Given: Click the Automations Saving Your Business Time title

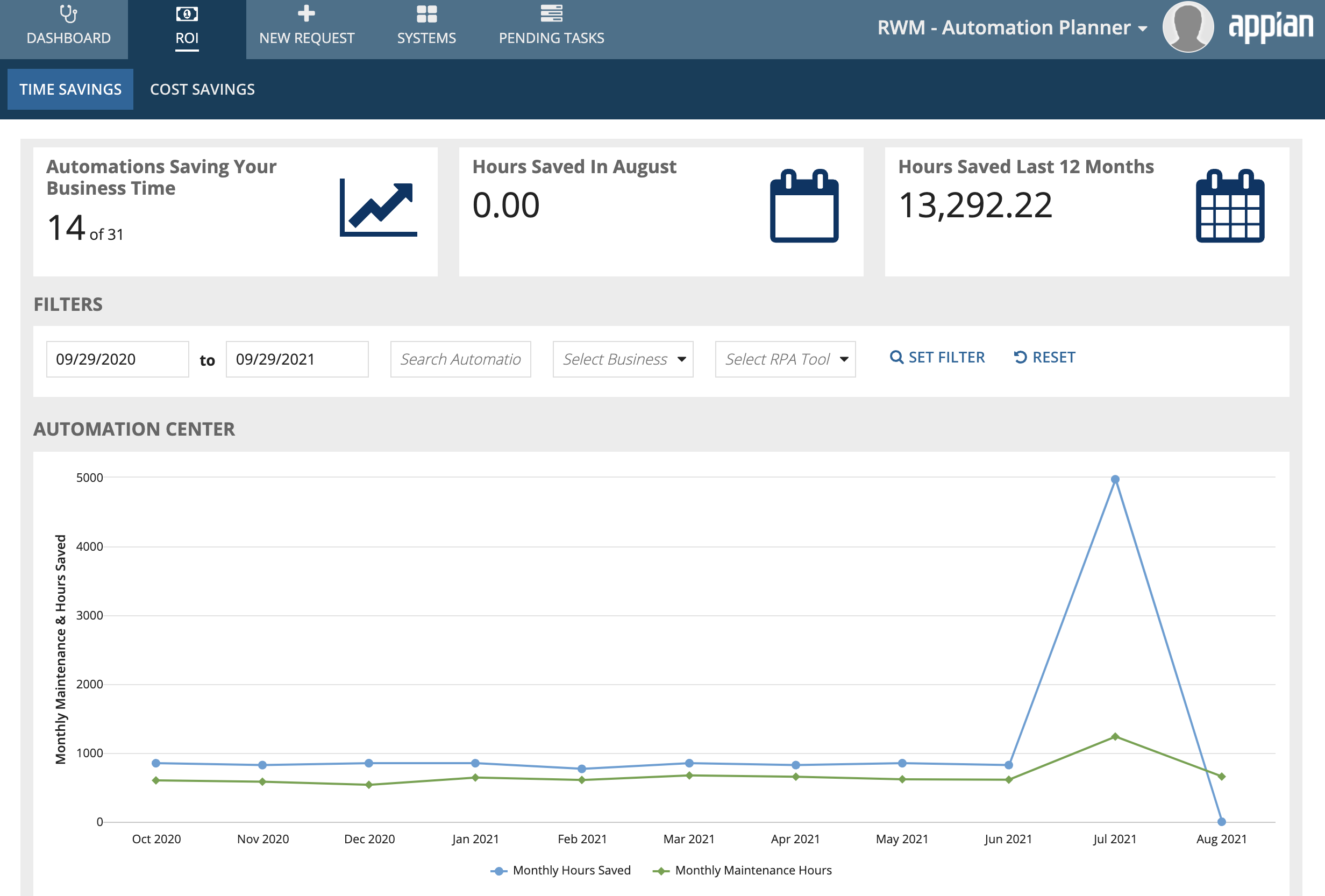Looking at the screenshot, I should coord(161,177).
